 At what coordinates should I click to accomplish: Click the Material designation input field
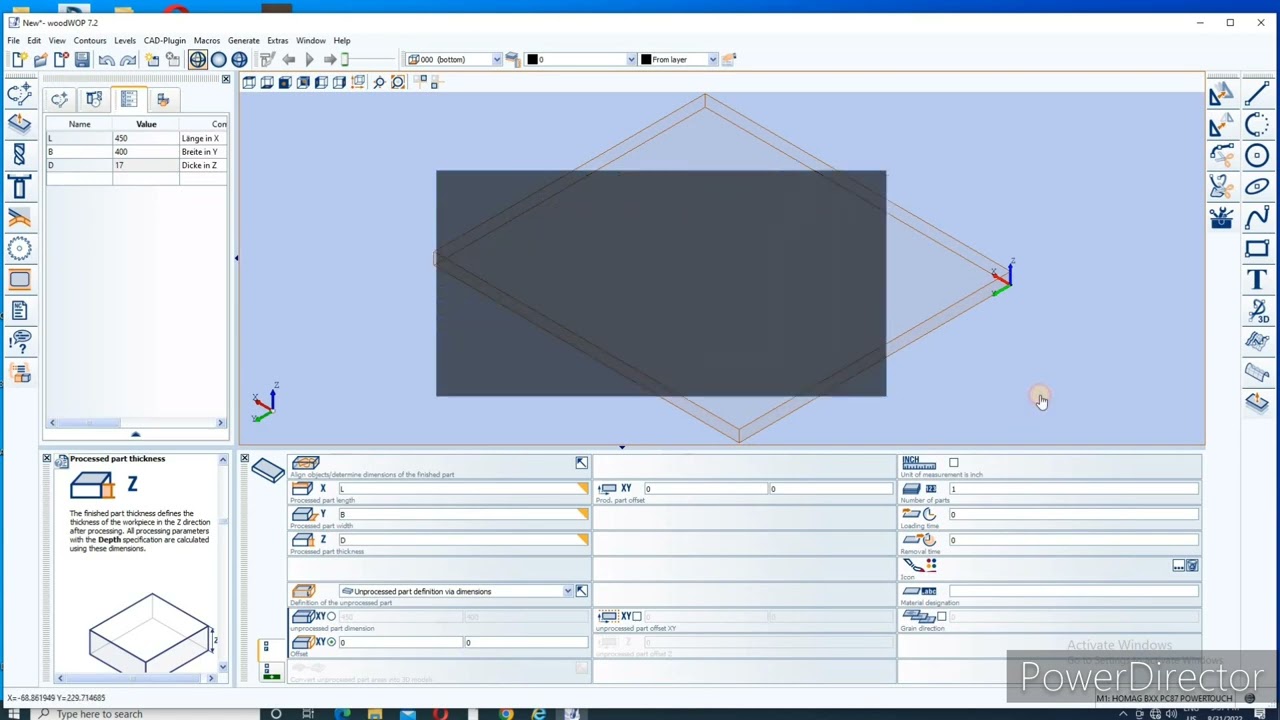coord(1073,591)
